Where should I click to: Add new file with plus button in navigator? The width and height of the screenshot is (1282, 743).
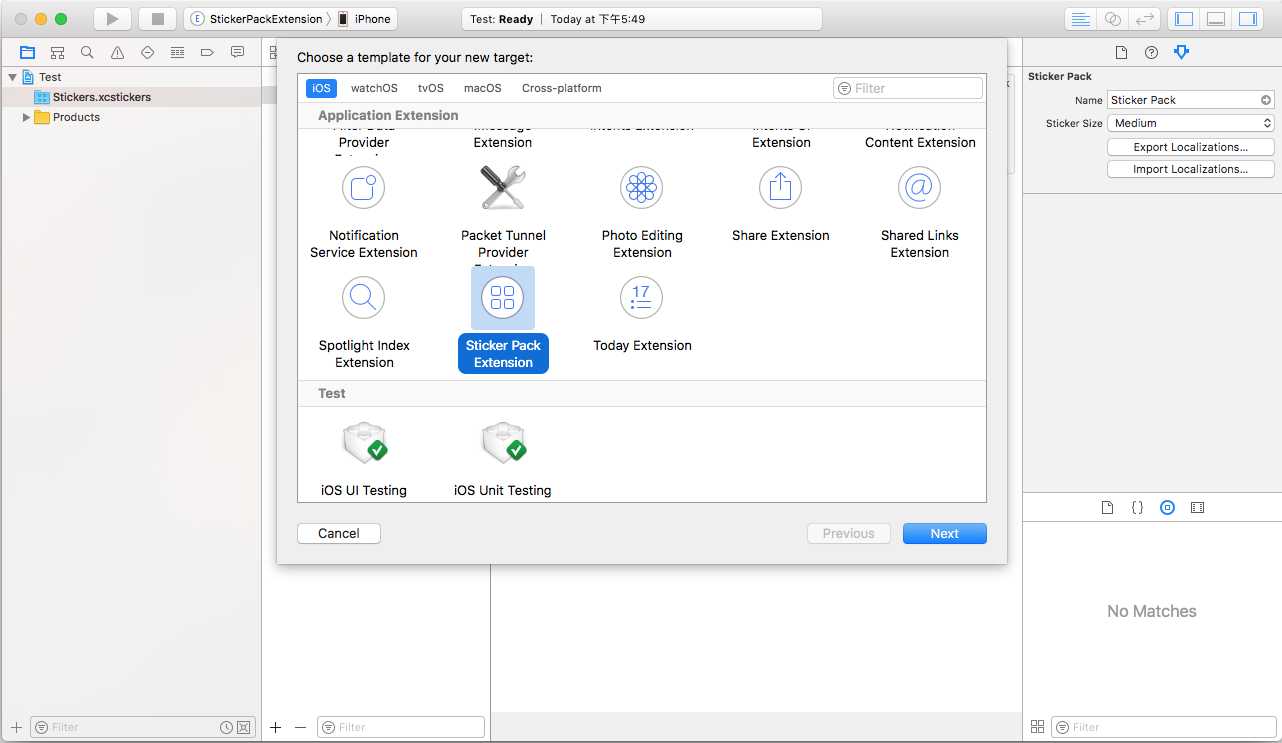point(15,727)
